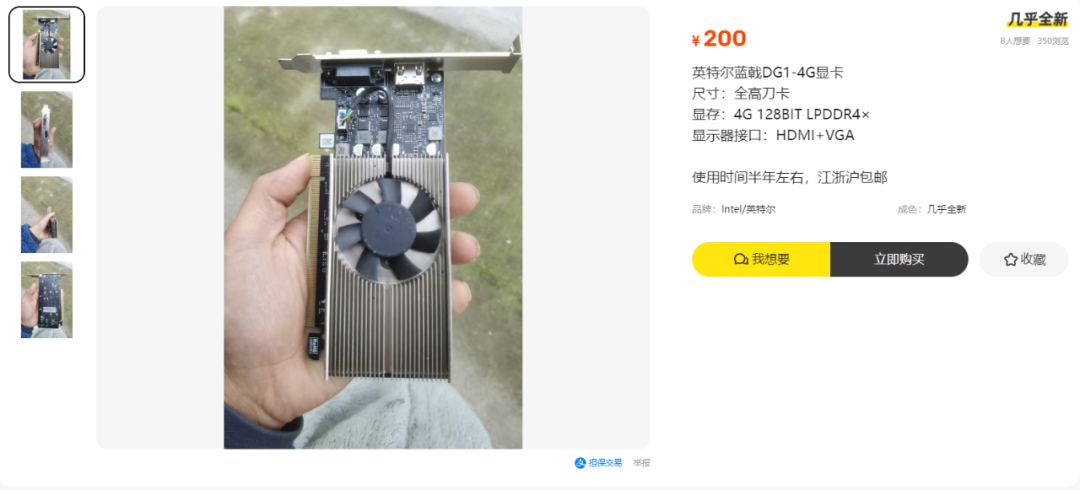The height and width of the screenshot is (490, 1080).
Task: Click the 几乎全新 condition badge at top right
Action: [1038, 19]
